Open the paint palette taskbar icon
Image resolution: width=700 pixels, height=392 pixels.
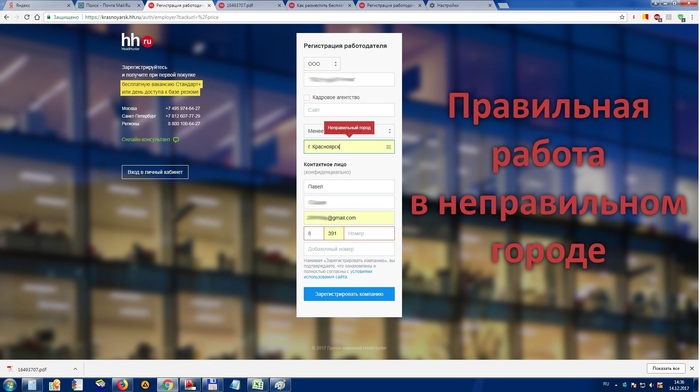tap(280, 384)
